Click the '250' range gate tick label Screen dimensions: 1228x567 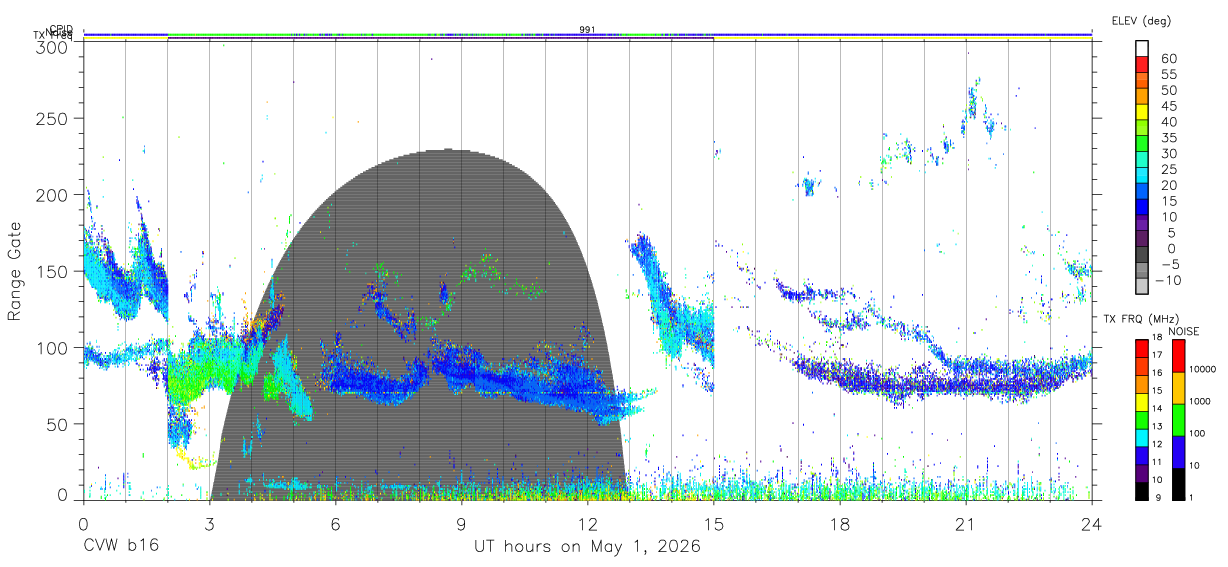54,119
